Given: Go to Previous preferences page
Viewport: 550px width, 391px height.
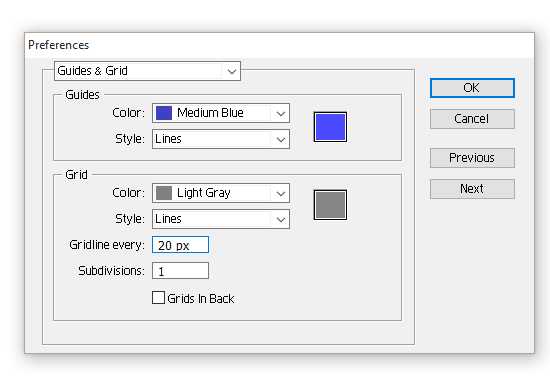Looking at the screenshot, I should coord(472,158).
